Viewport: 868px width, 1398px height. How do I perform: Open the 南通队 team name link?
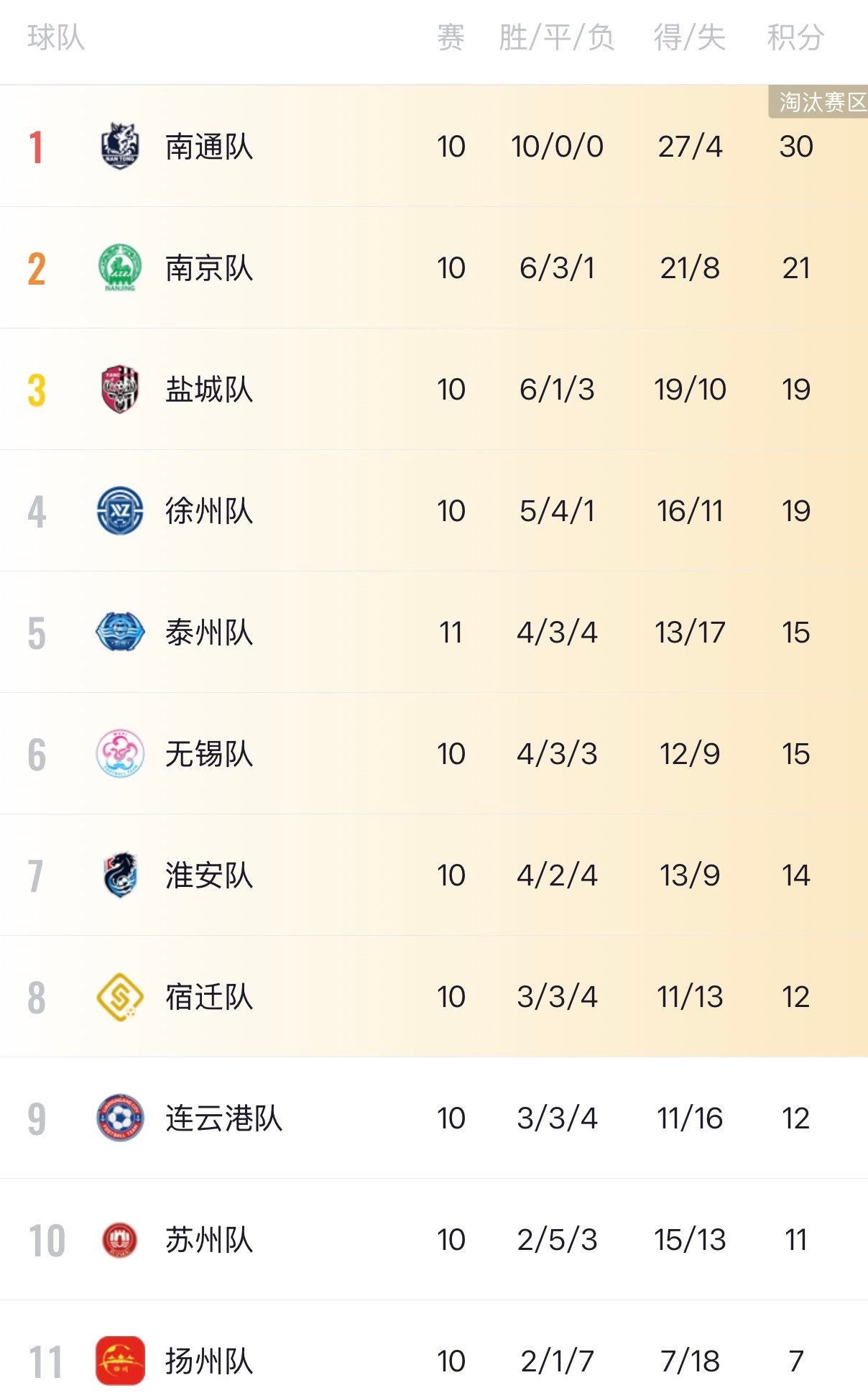pyautogui.click(x=209, y=147)
